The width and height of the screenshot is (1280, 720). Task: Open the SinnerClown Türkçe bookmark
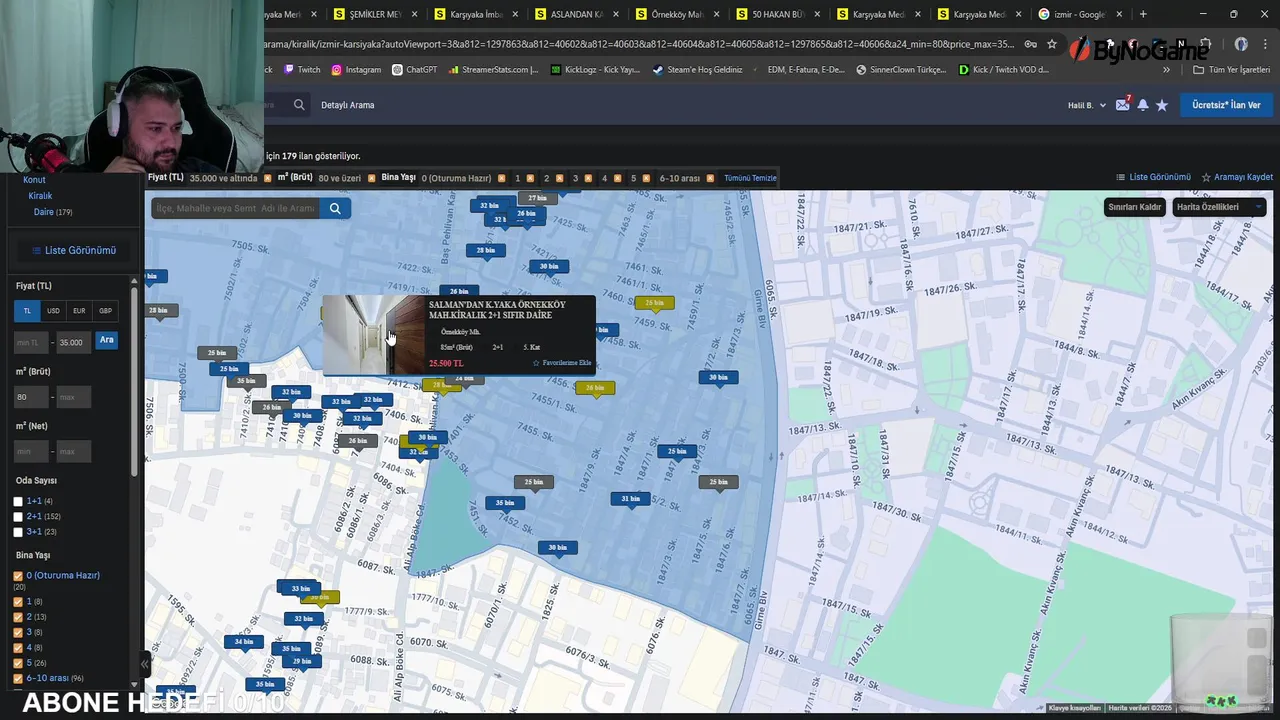tap(901, 70)
